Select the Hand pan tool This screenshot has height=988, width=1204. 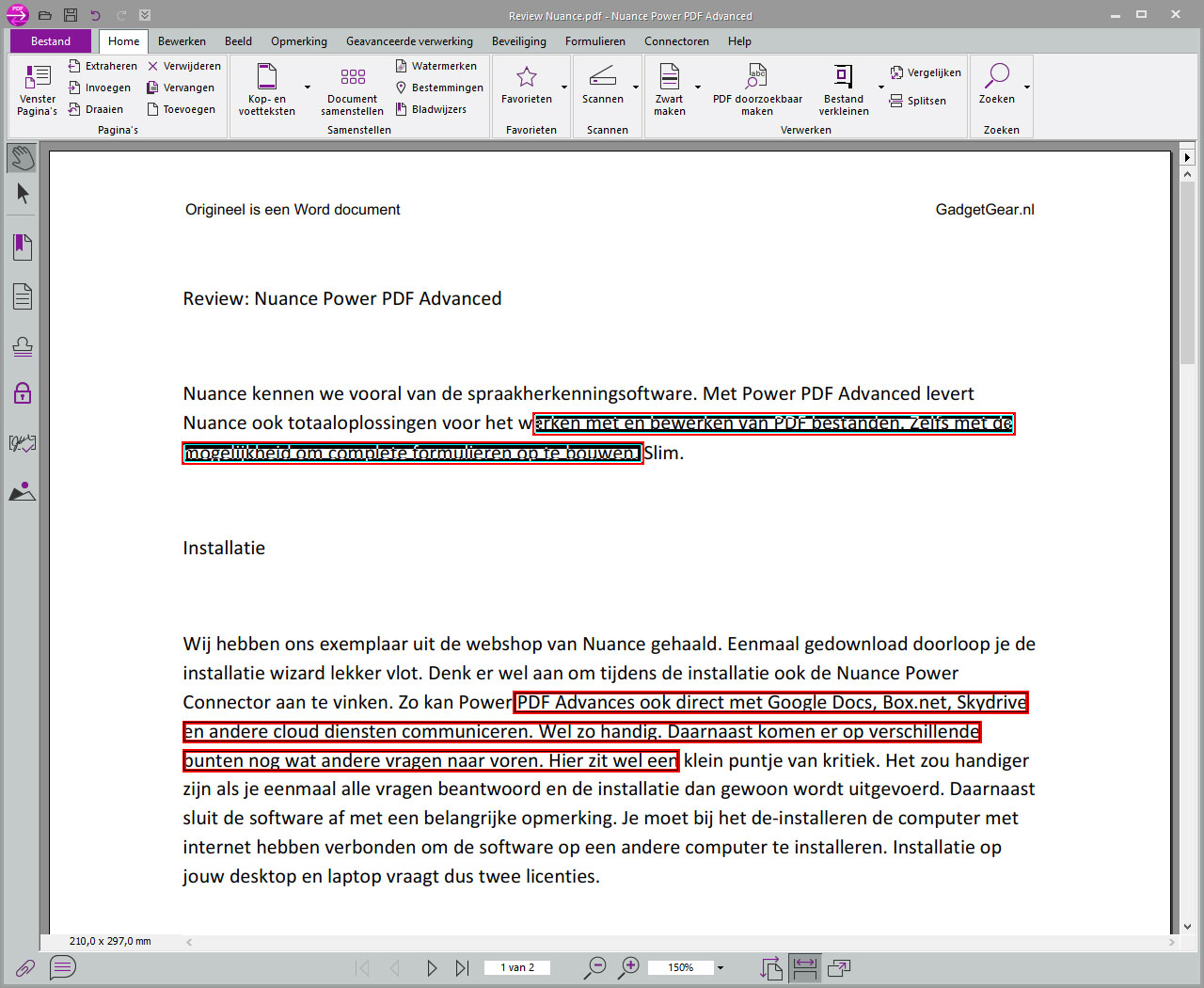point(21,158)
